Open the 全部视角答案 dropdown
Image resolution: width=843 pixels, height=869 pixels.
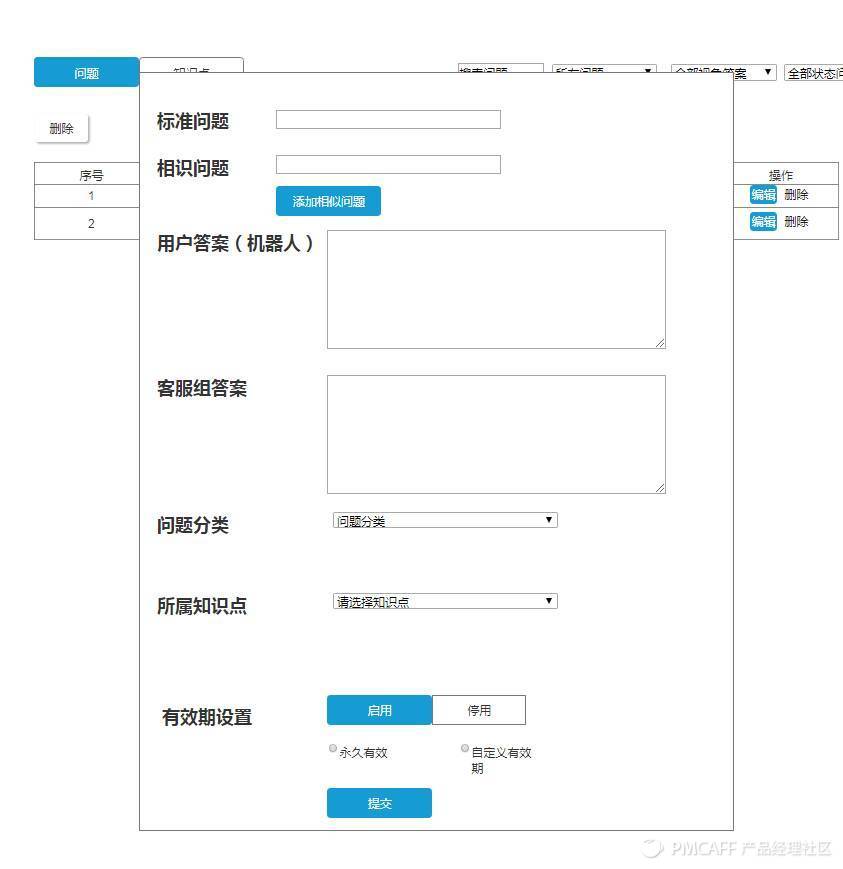click(x=724, y=71)
